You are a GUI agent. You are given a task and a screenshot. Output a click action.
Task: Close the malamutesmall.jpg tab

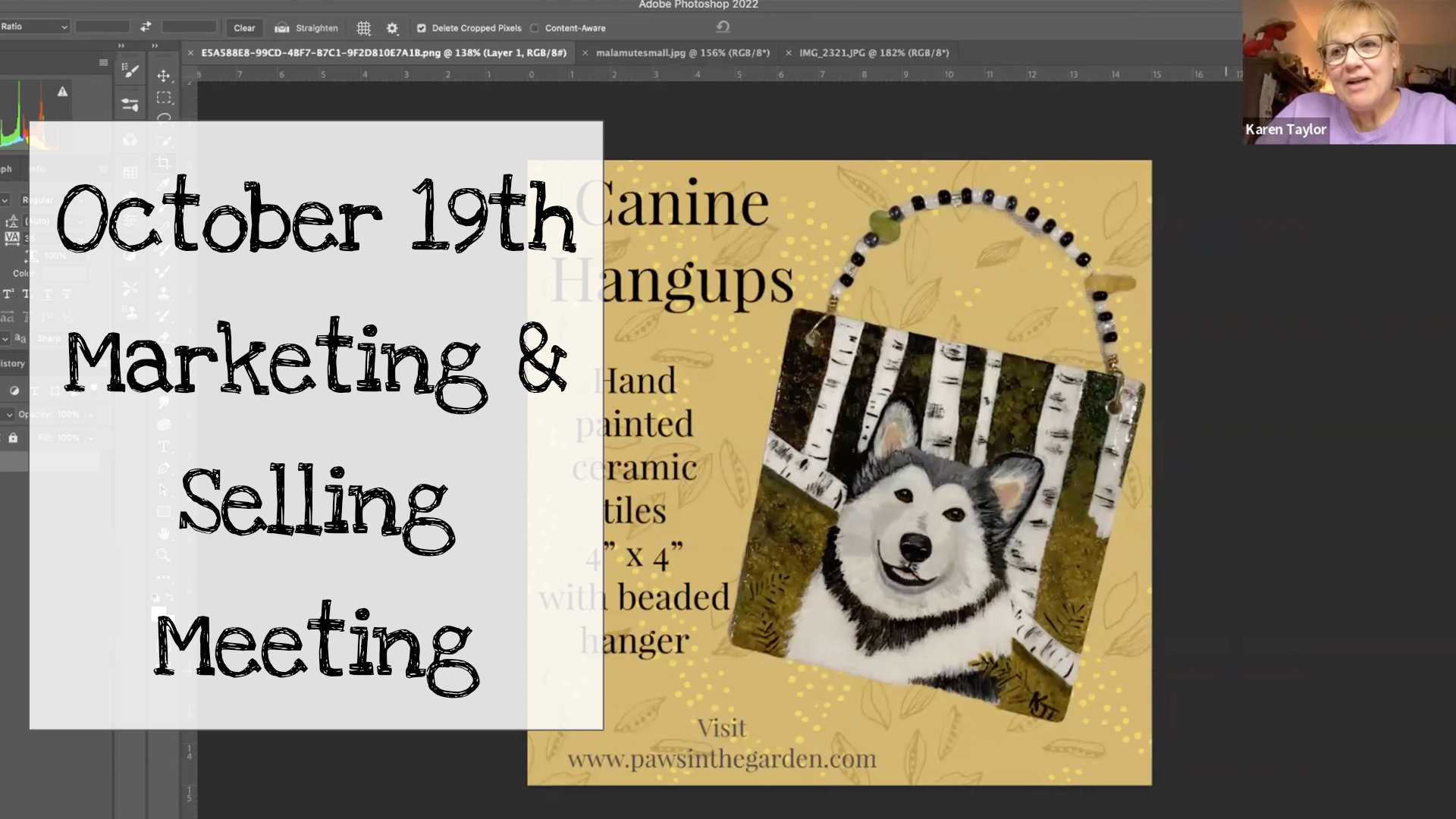585,53
